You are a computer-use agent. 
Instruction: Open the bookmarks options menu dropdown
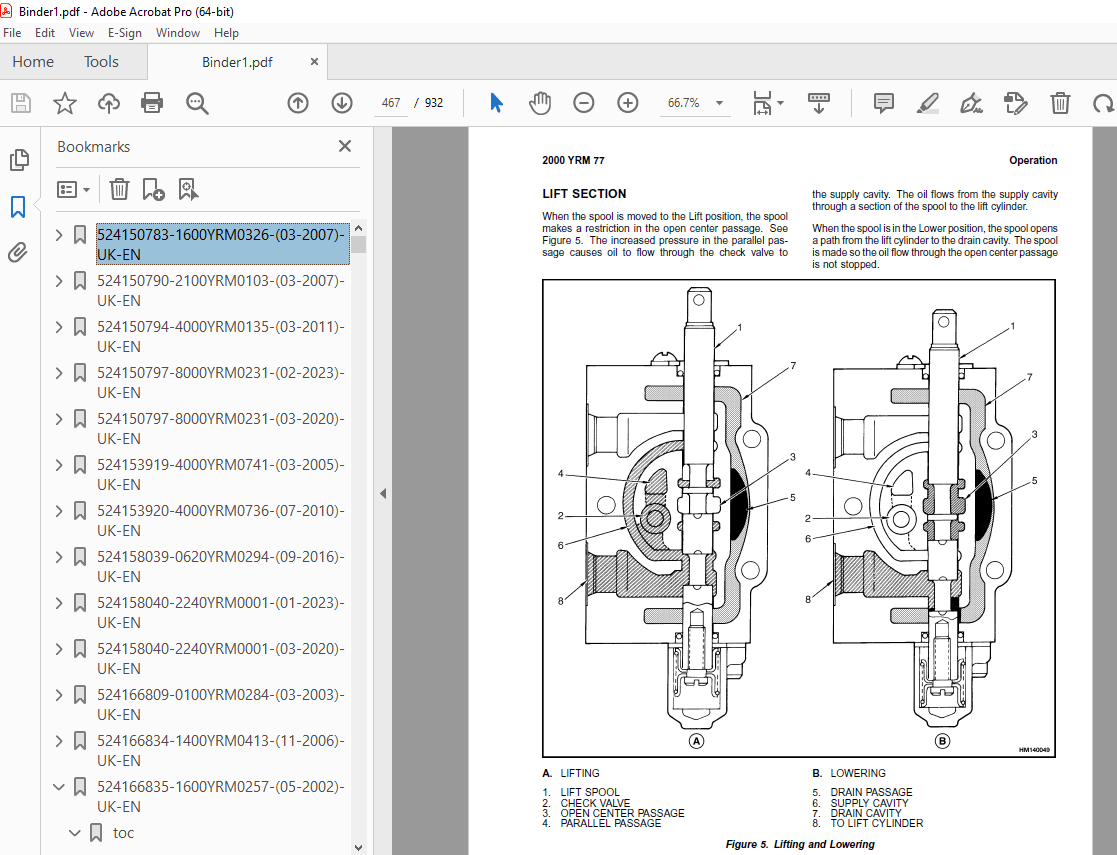pos(73,190)
